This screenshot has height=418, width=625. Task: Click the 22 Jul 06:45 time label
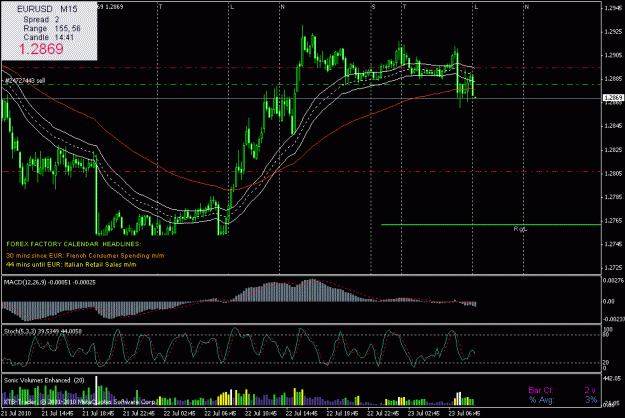(x=220, y=413)
